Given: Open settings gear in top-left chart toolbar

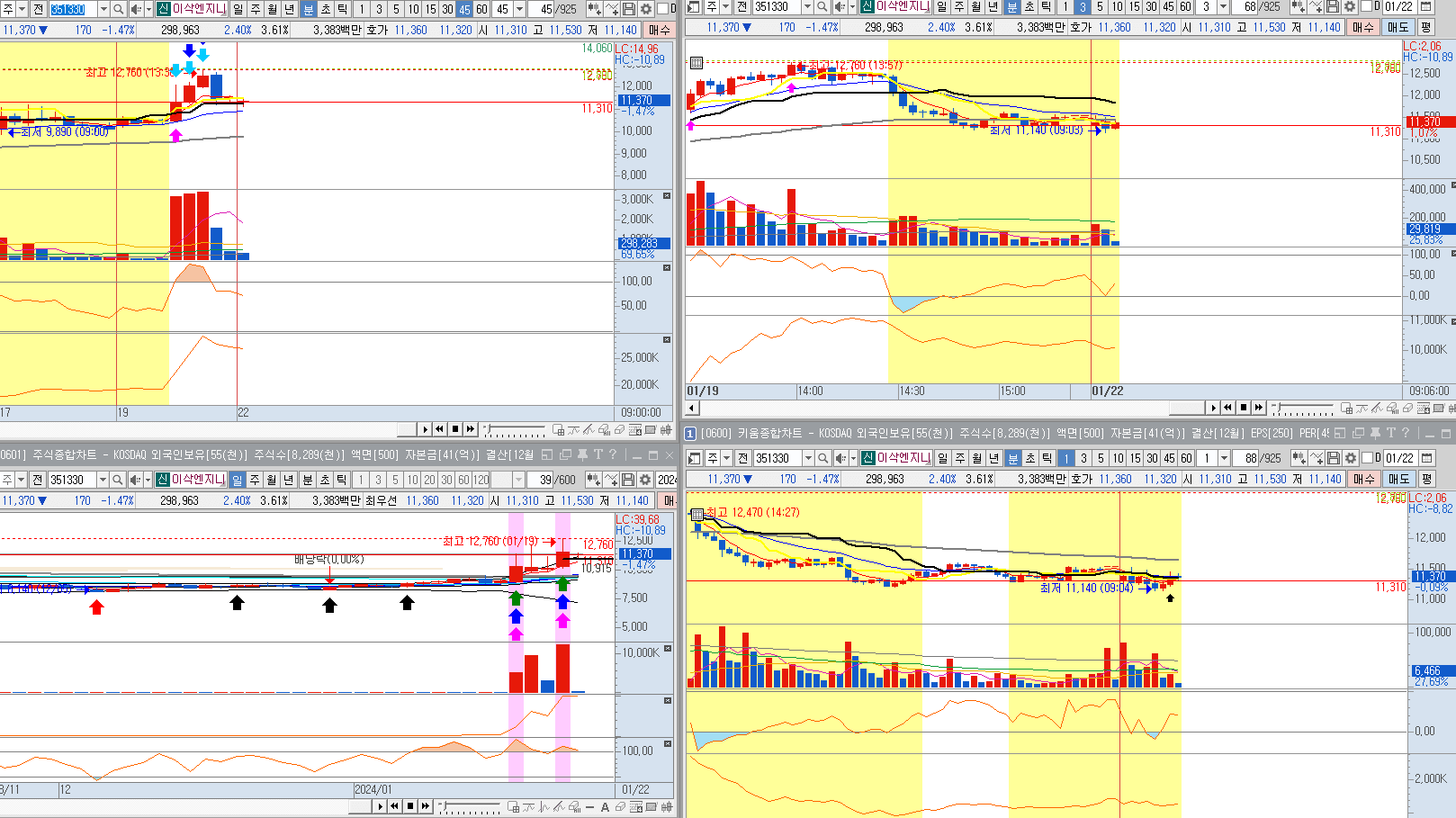Looking at the screenshot, I should 645,9.
